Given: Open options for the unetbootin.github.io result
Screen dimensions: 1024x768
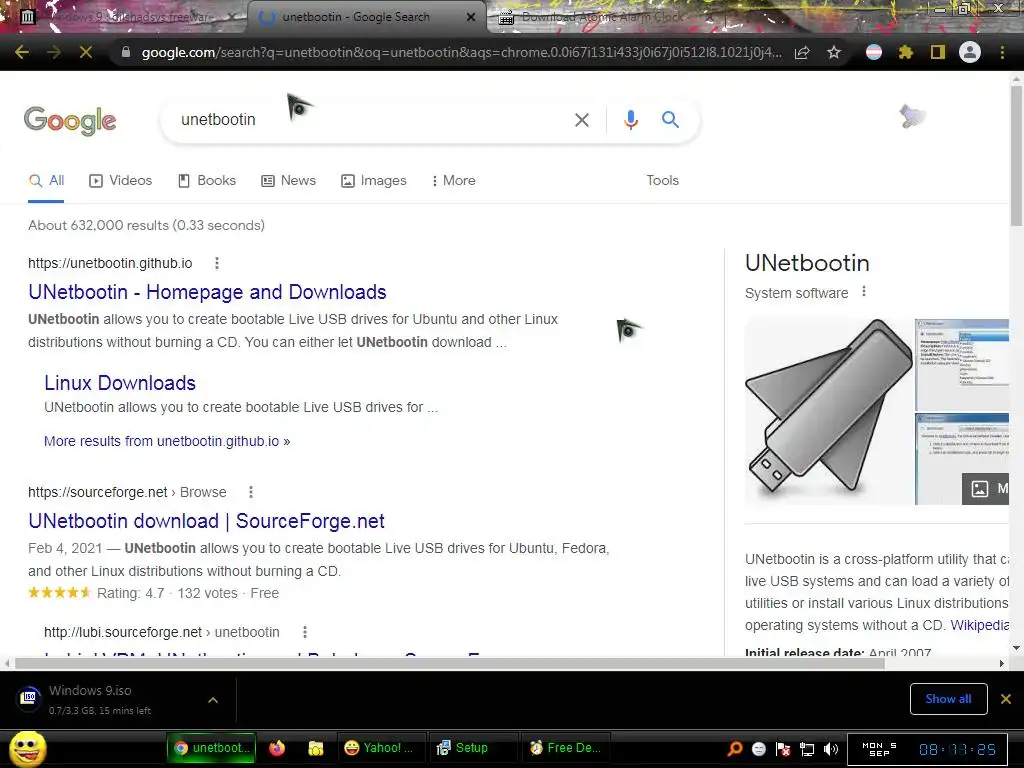Looking at the screenshot, I should (x=217, y=263).
